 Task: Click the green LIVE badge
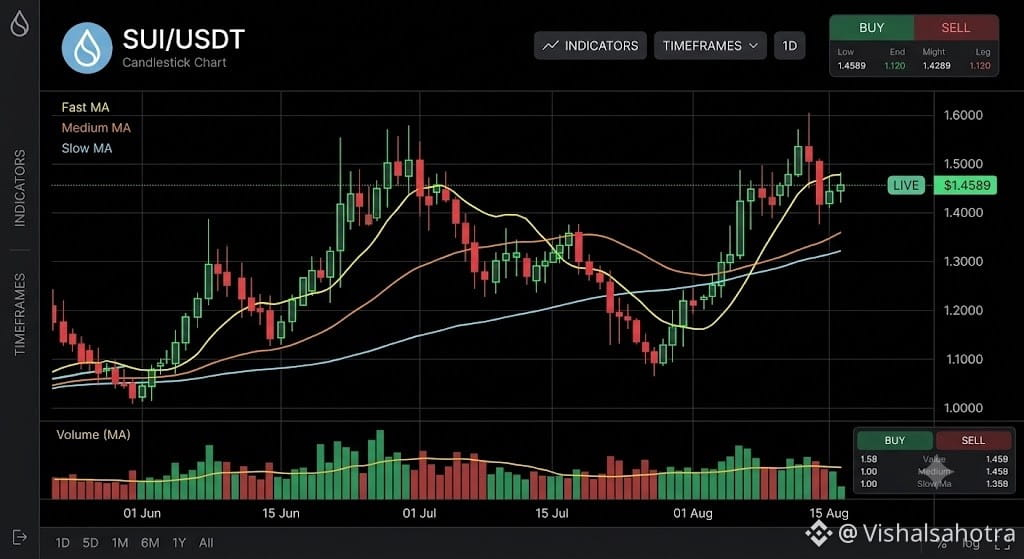(906, 185)
